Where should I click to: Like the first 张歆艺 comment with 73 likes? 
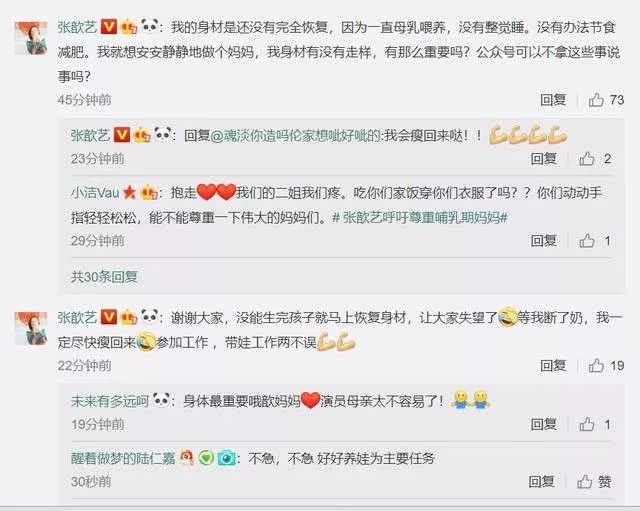(x=596, y=100)
